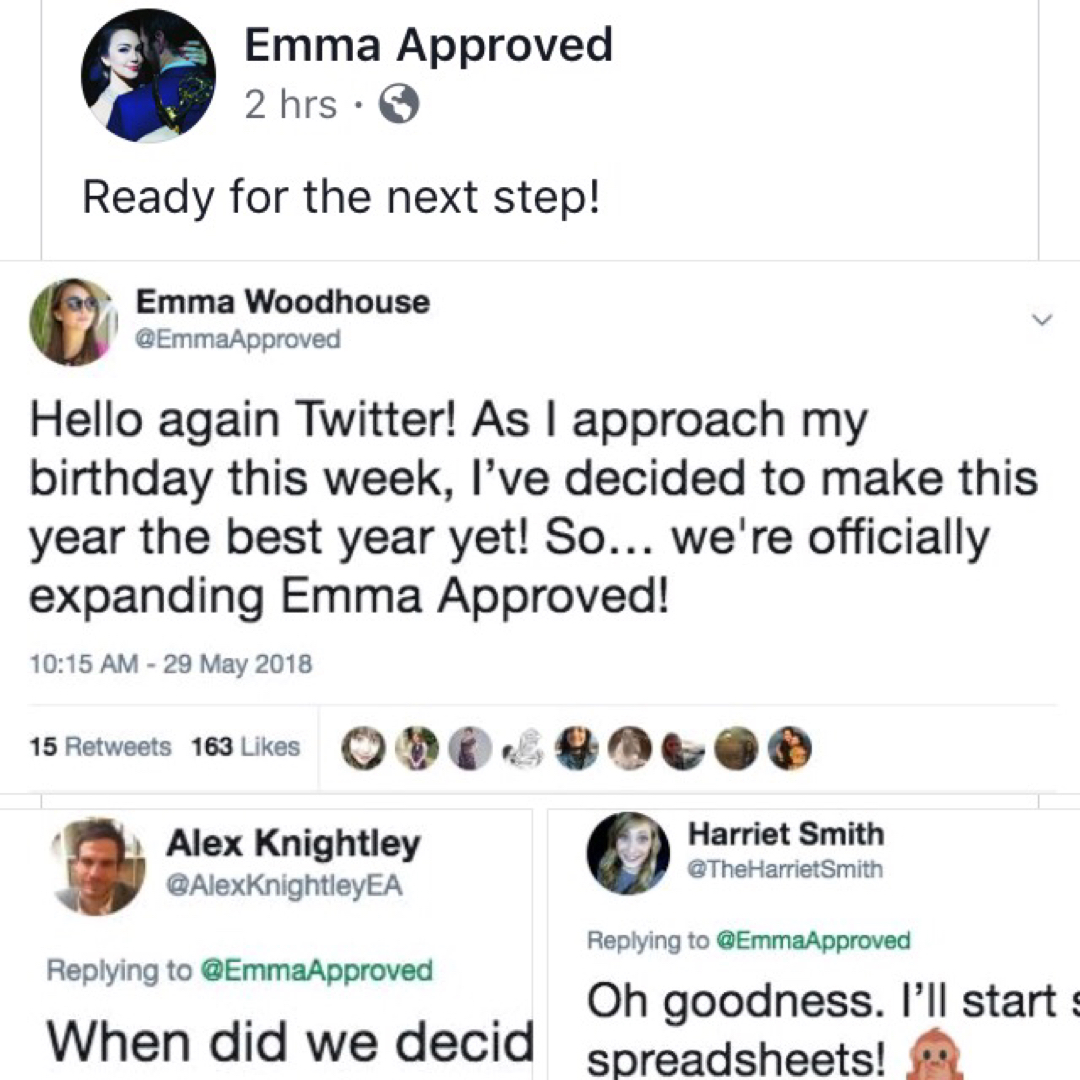Click Alex Knightley's profile photo
Viewport: 1080px width, 1080px height.
98,866
